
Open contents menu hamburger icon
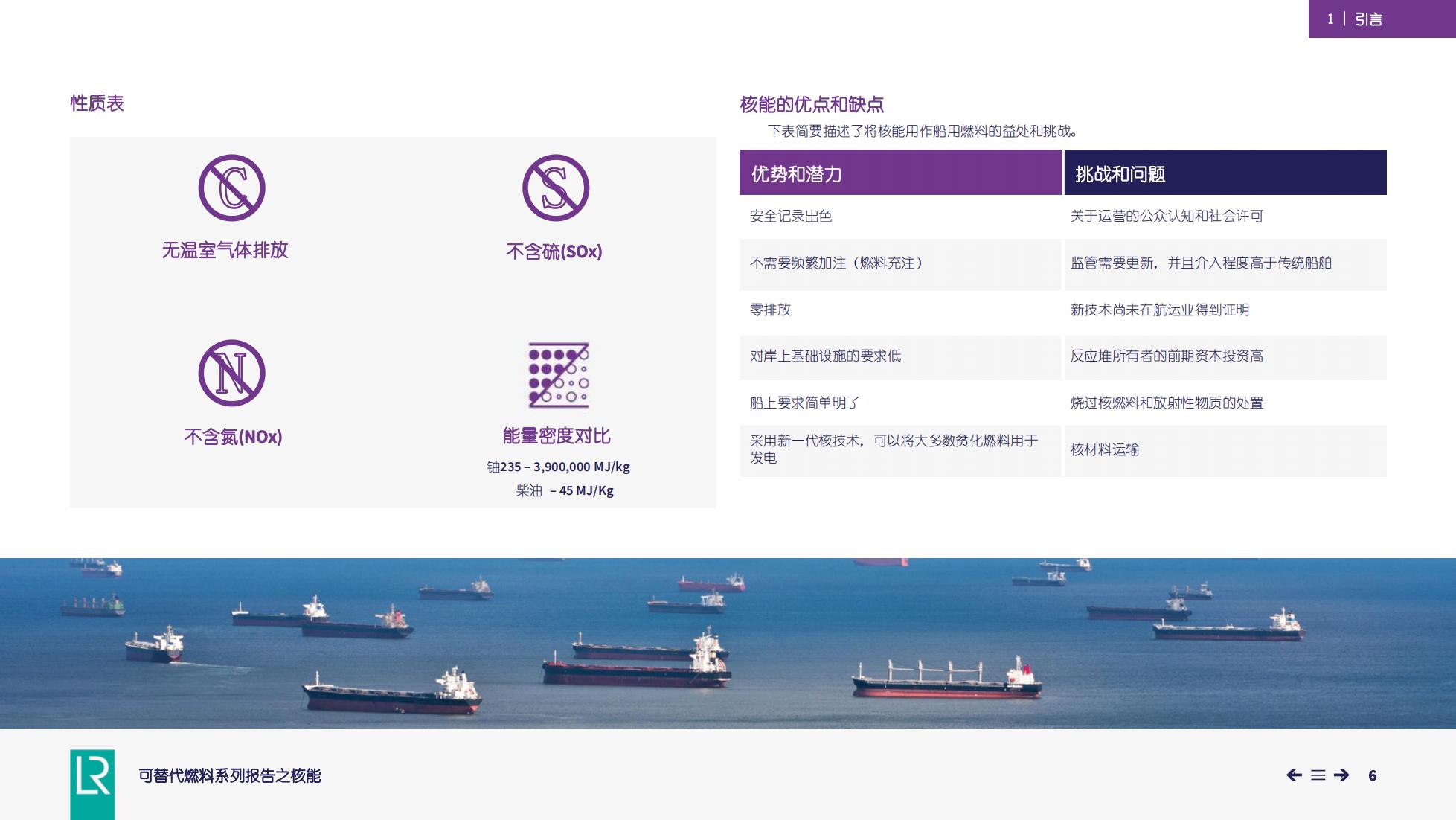(x=1318, y=775)
